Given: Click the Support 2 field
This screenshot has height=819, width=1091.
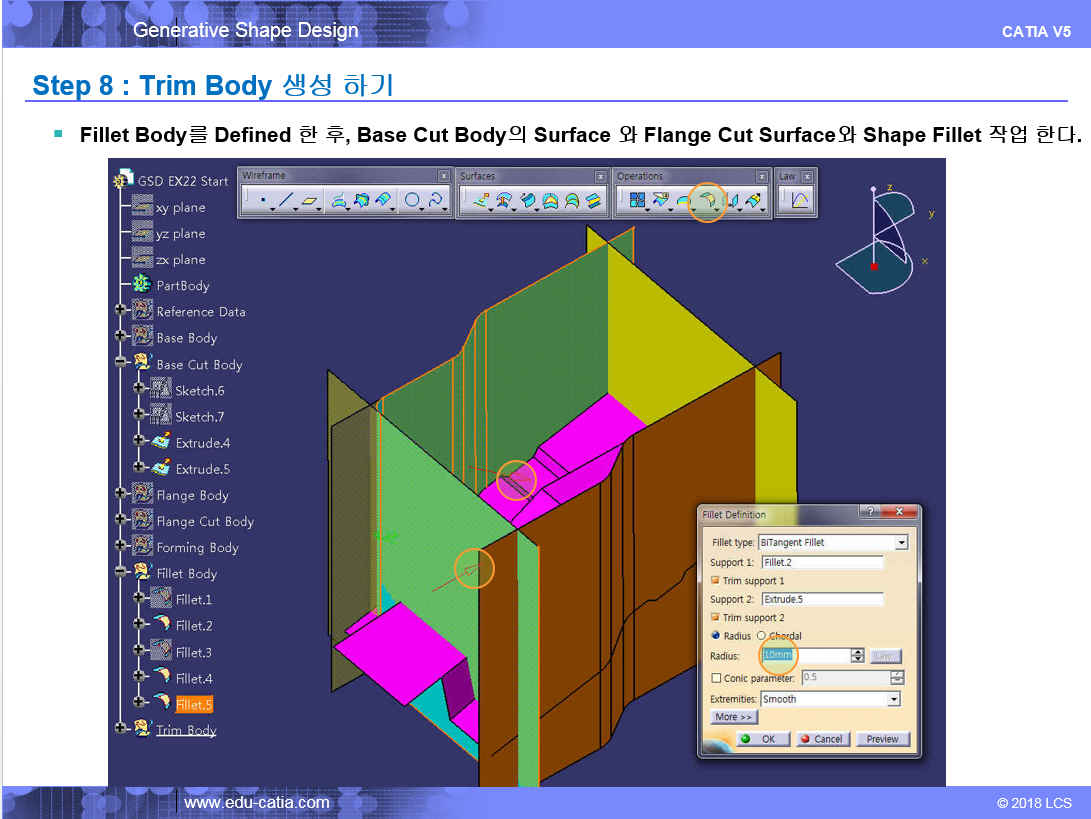Looking at the screenshot, I should click(x=822, y=599).
